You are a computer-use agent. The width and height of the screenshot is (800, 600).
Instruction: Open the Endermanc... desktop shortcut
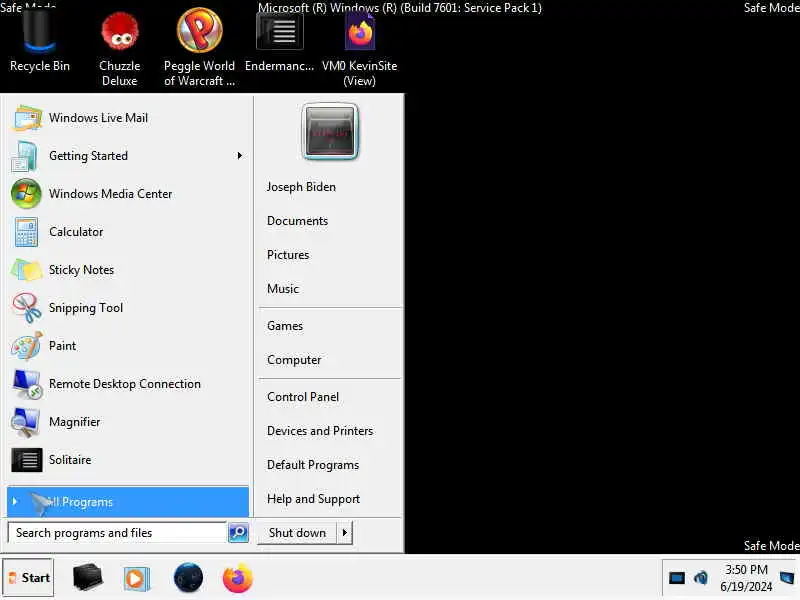click(x=280, y=43)
